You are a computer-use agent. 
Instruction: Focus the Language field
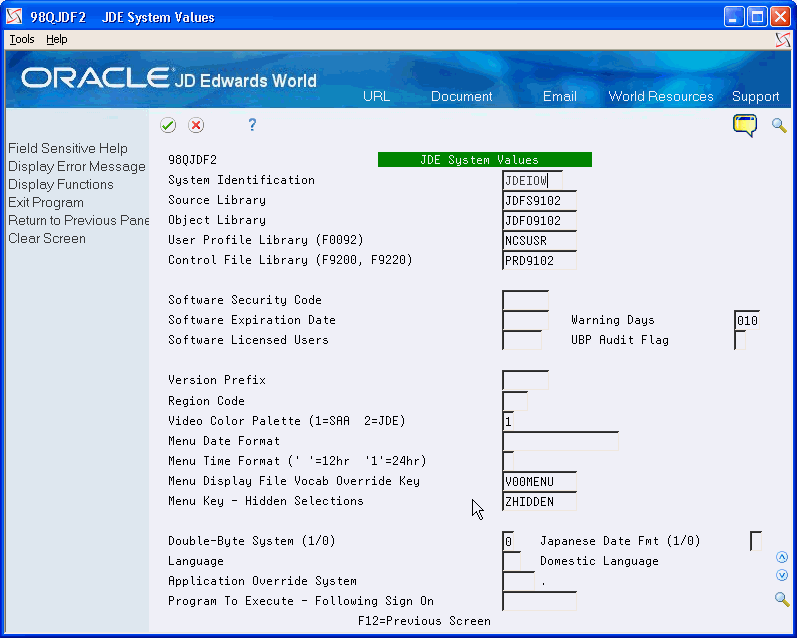(511, 561)
